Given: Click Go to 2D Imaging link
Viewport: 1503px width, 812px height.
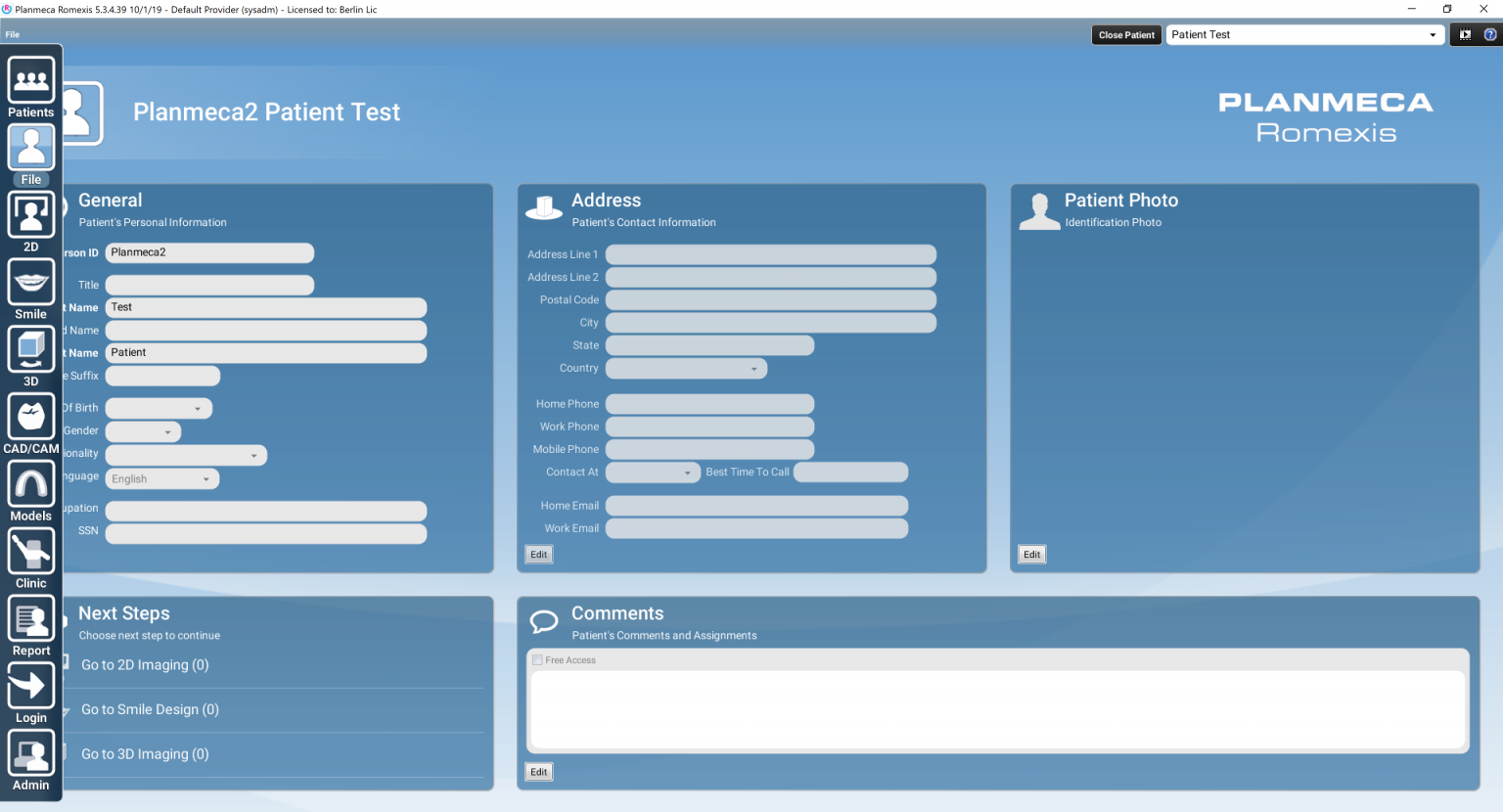Looking at the screenshot, I should pos(145,665).
